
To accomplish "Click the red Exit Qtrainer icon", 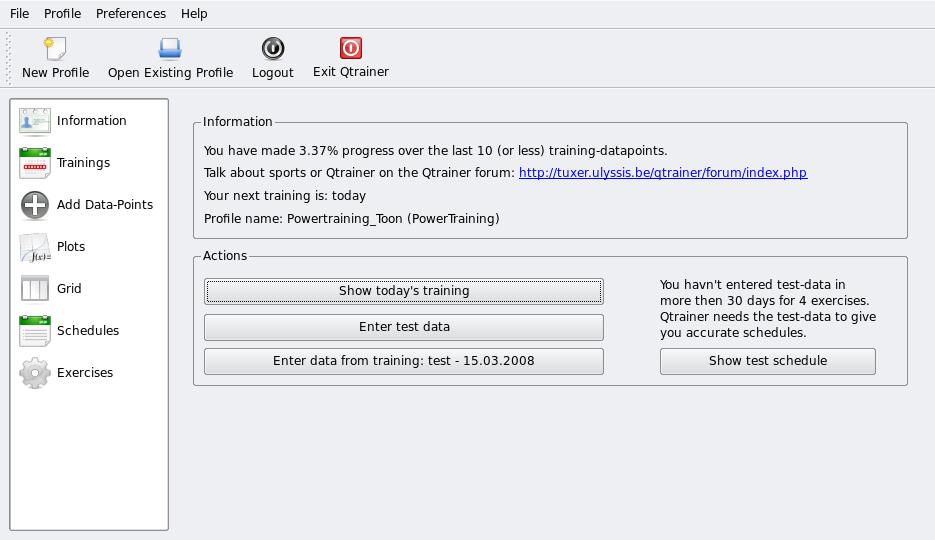I will [351, 48].
